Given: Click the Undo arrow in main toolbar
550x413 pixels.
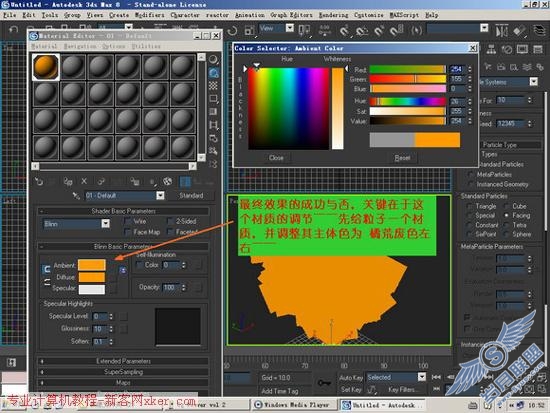Looking at the screenshot, I should click(13, 30).
